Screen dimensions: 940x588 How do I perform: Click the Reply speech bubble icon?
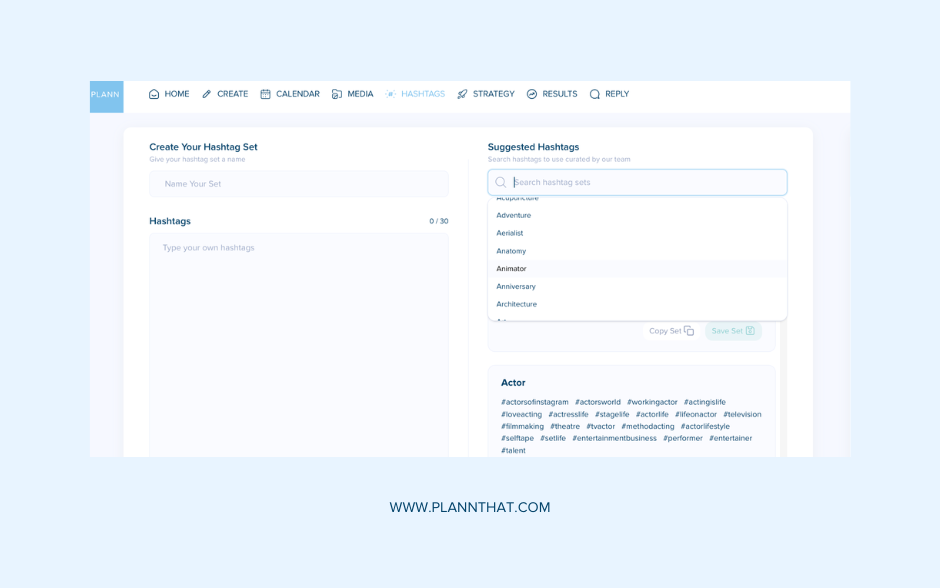(595, 94)
